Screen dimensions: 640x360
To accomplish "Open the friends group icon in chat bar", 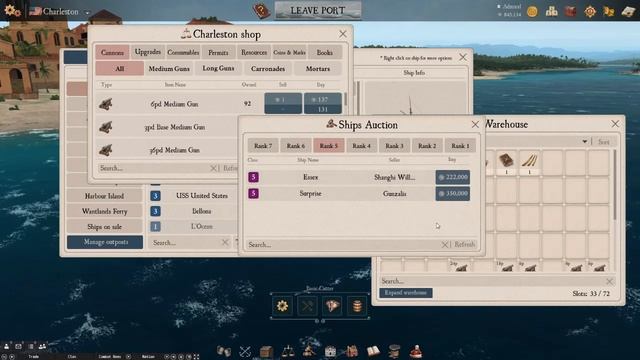I will 42,346.
